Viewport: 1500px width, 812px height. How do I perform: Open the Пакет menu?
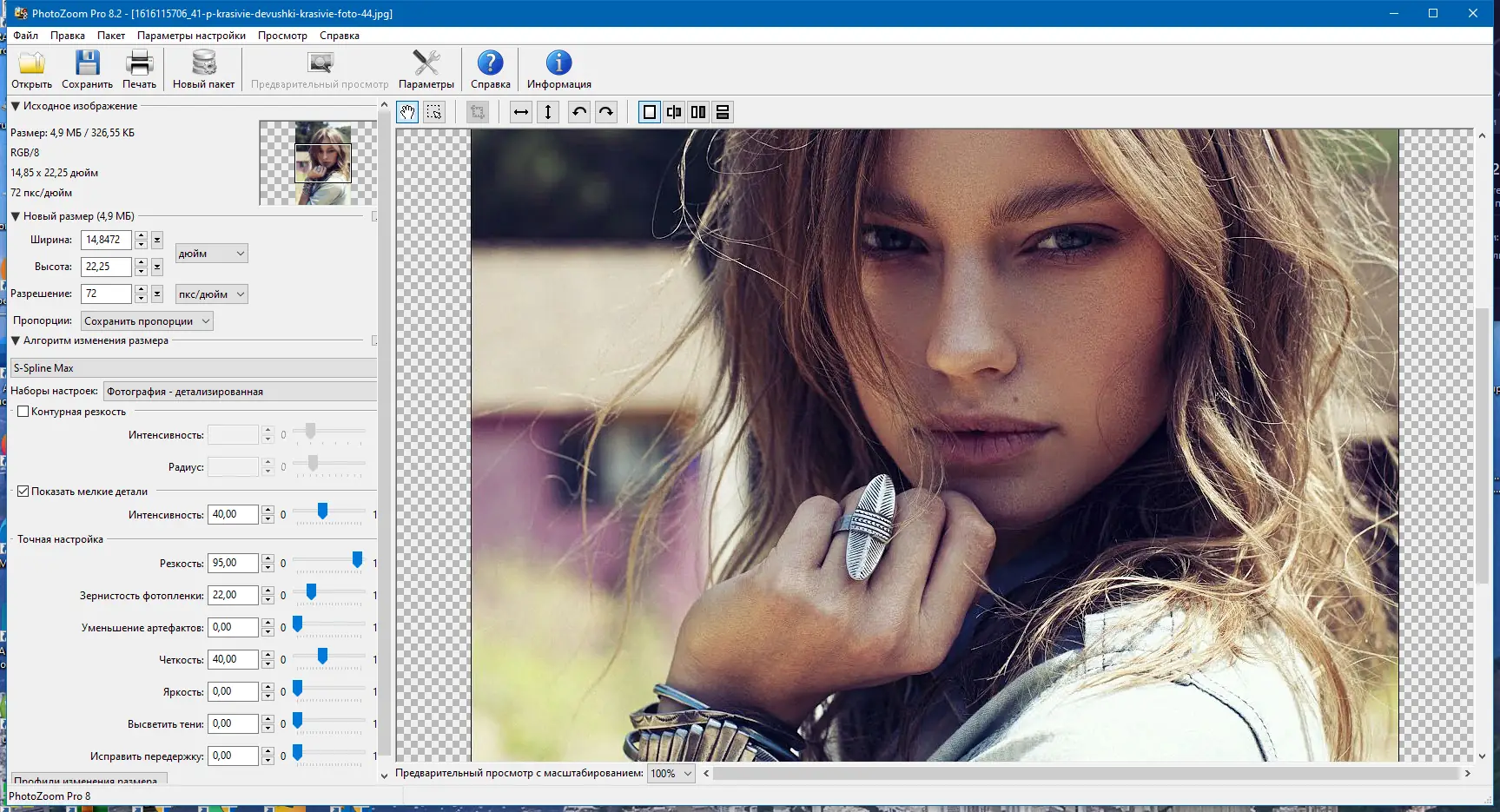pyautogui.click(x=111, y=36)
